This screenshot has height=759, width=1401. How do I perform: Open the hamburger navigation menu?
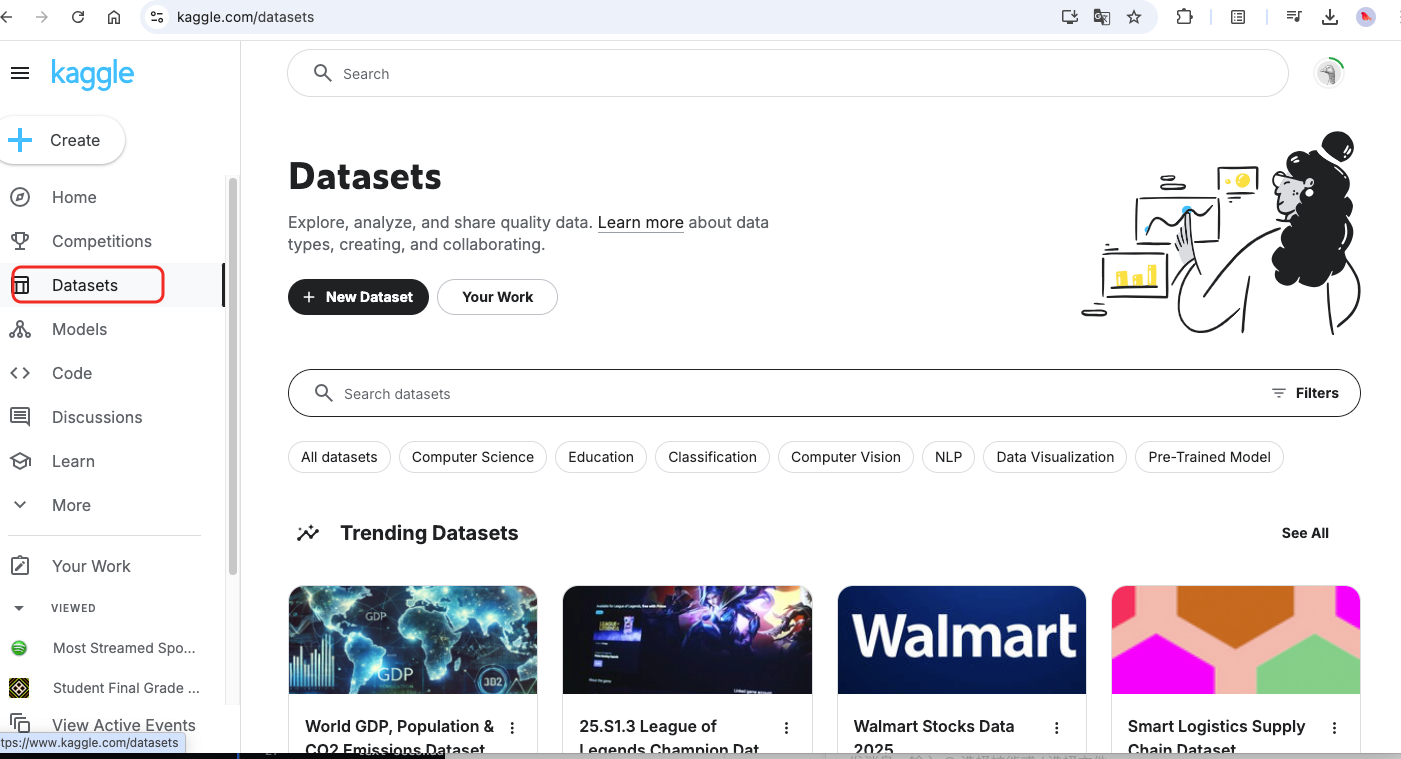20,72
